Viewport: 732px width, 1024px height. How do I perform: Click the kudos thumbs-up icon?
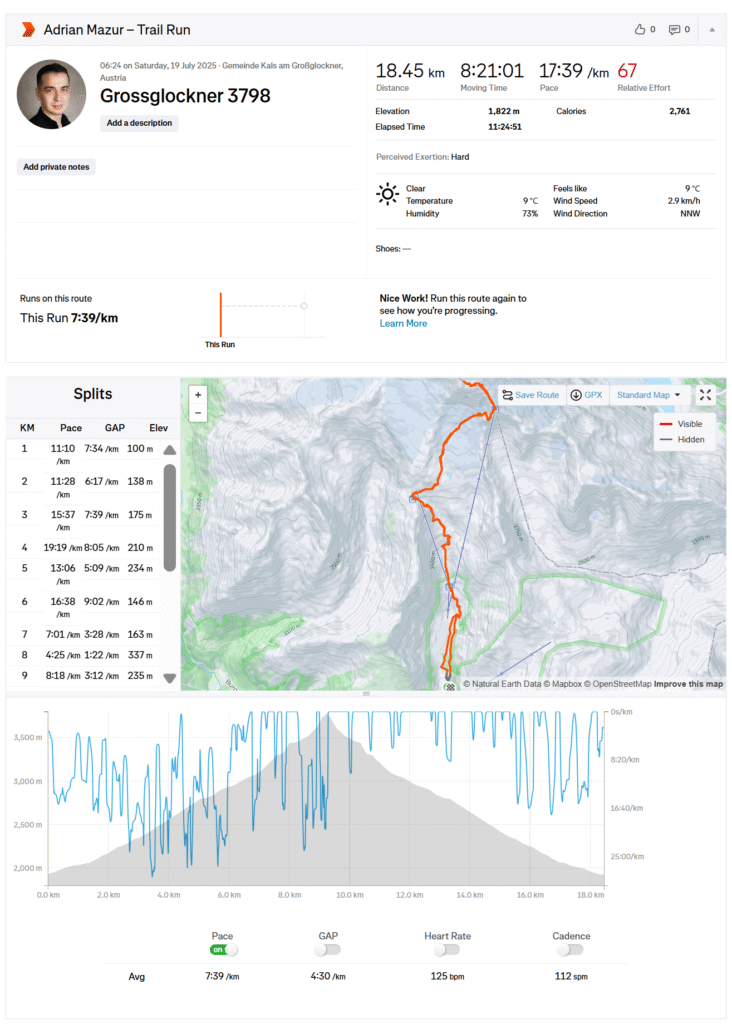[x=640, y=29]
